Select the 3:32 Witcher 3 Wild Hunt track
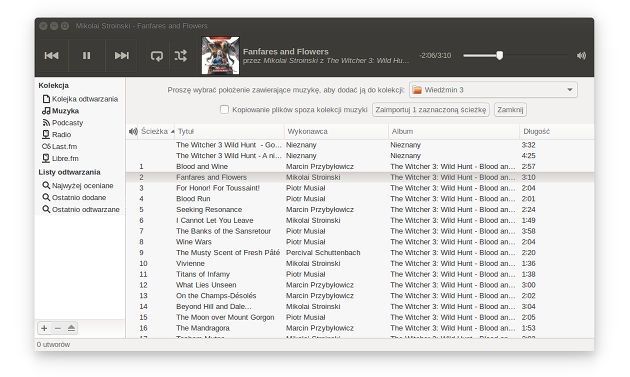 [x=360, y=145]
